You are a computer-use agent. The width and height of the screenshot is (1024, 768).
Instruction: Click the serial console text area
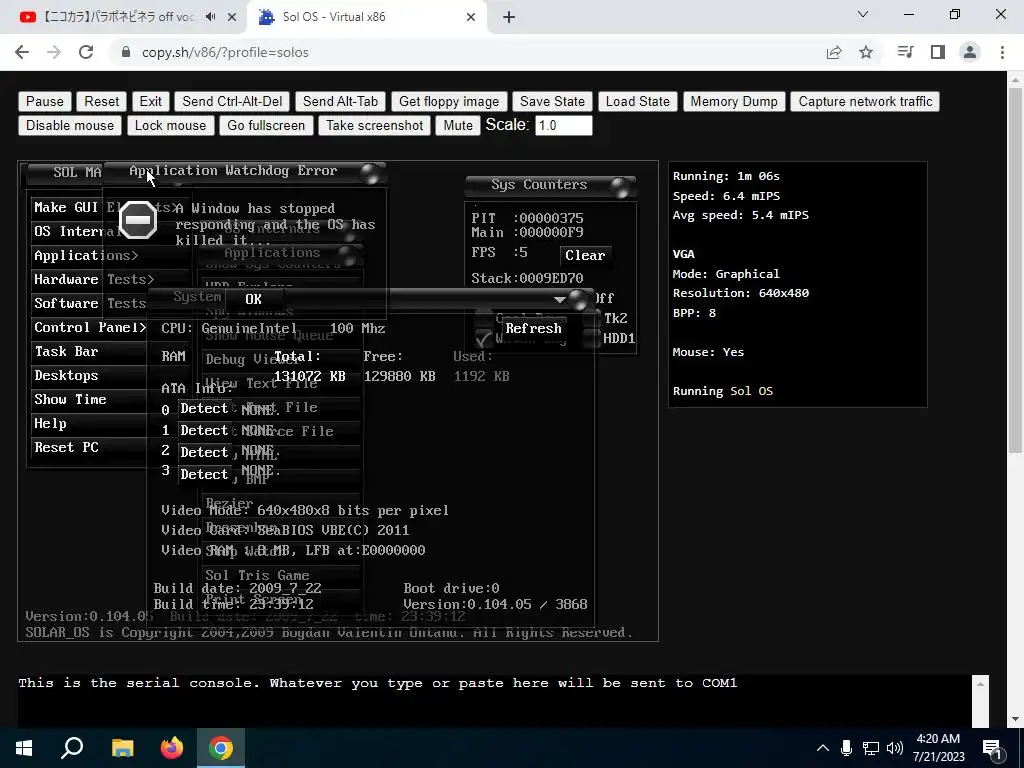click(495, 701)
